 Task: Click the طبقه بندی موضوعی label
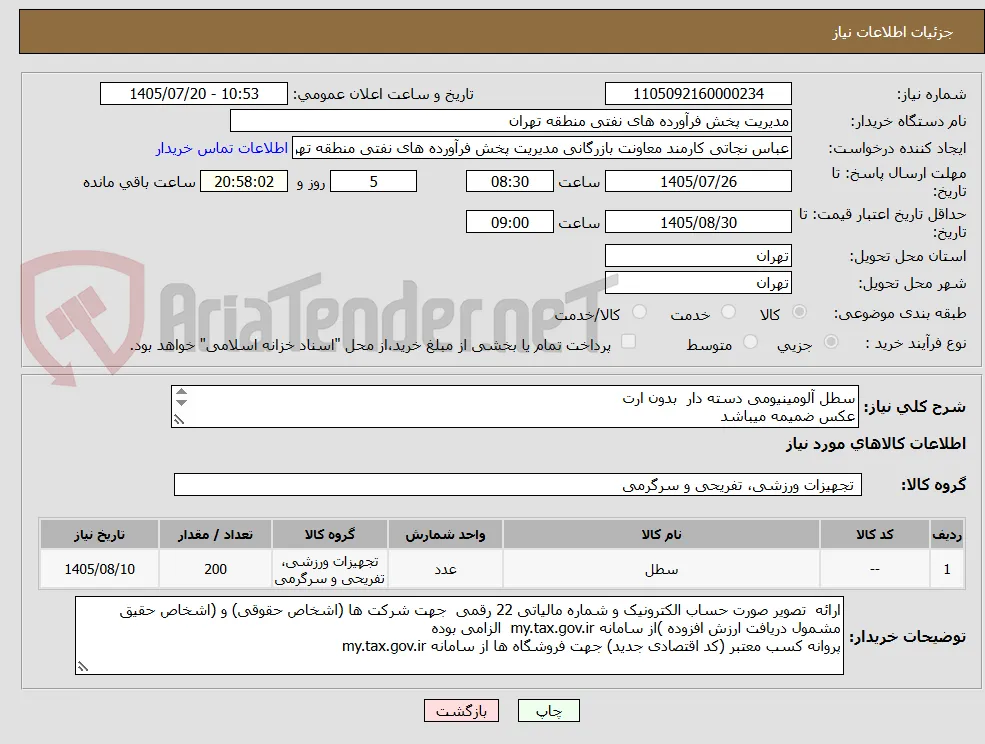(x=900, y=313)
